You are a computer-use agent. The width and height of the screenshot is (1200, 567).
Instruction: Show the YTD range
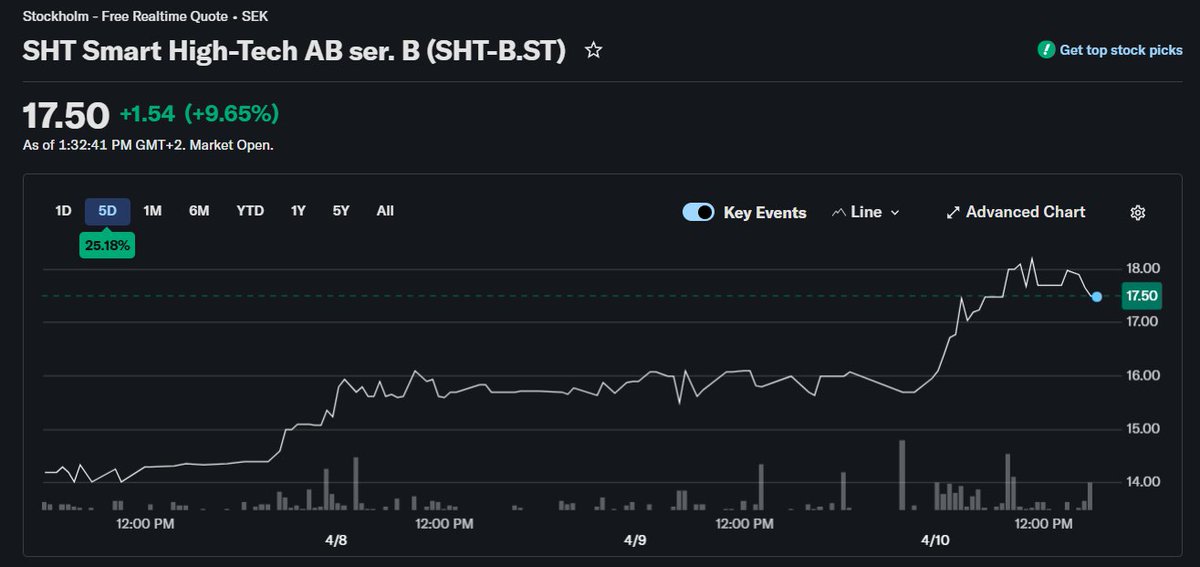pos(250,211)
